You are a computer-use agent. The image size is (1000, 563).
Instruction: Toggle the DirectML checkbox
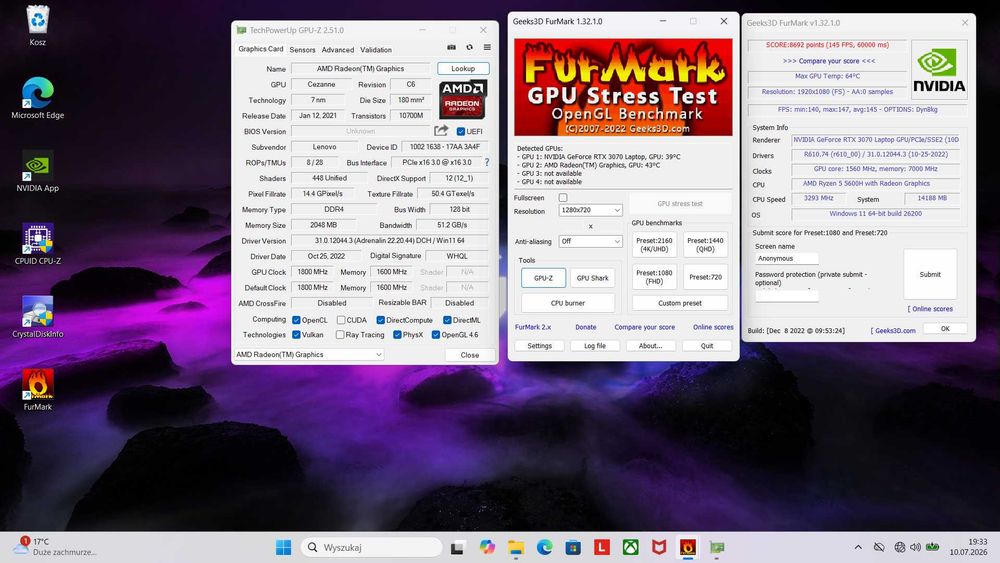click(x=447, y=320)
